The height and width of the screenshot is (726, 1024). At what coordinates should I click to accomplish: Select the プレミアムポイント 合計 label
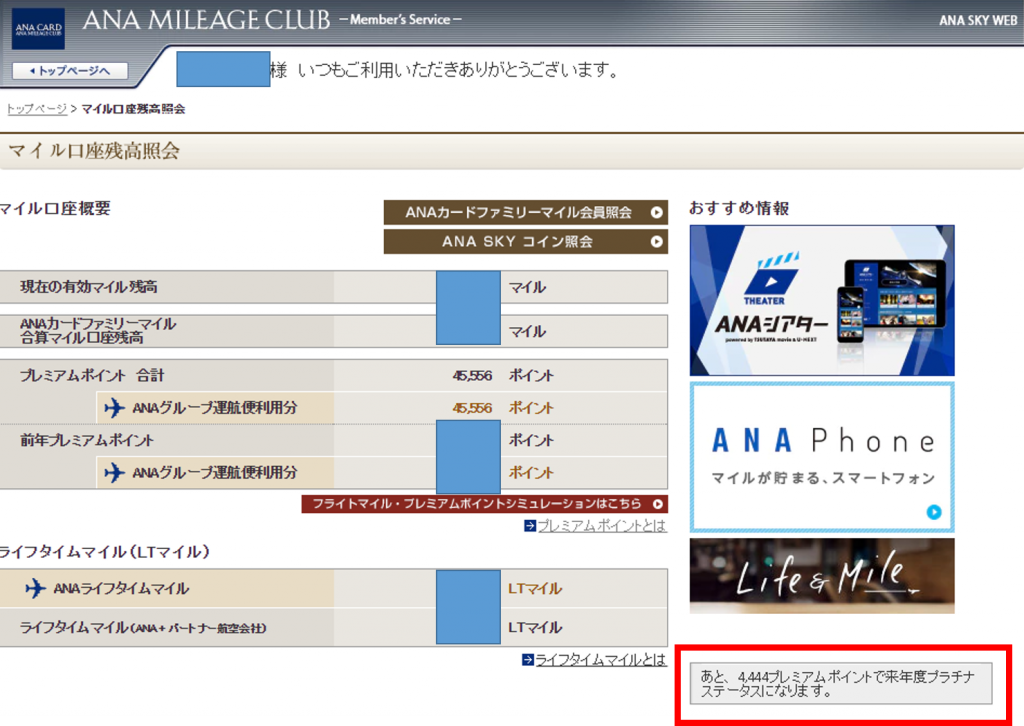coord(92,375)
